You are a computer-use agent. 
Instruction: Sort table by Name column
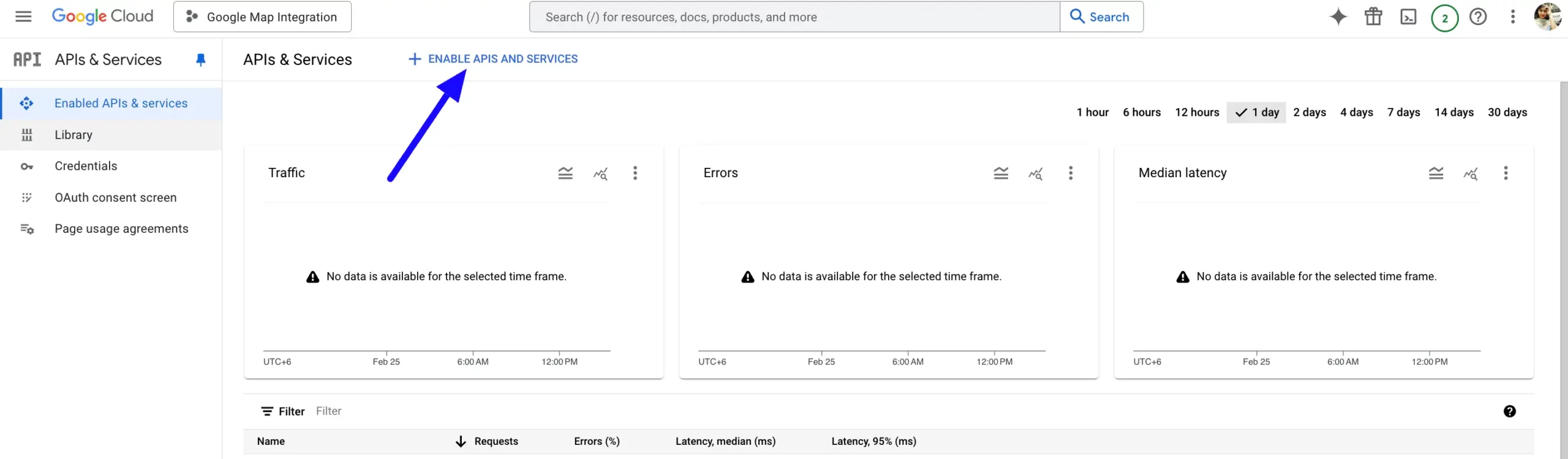point(271,441)
